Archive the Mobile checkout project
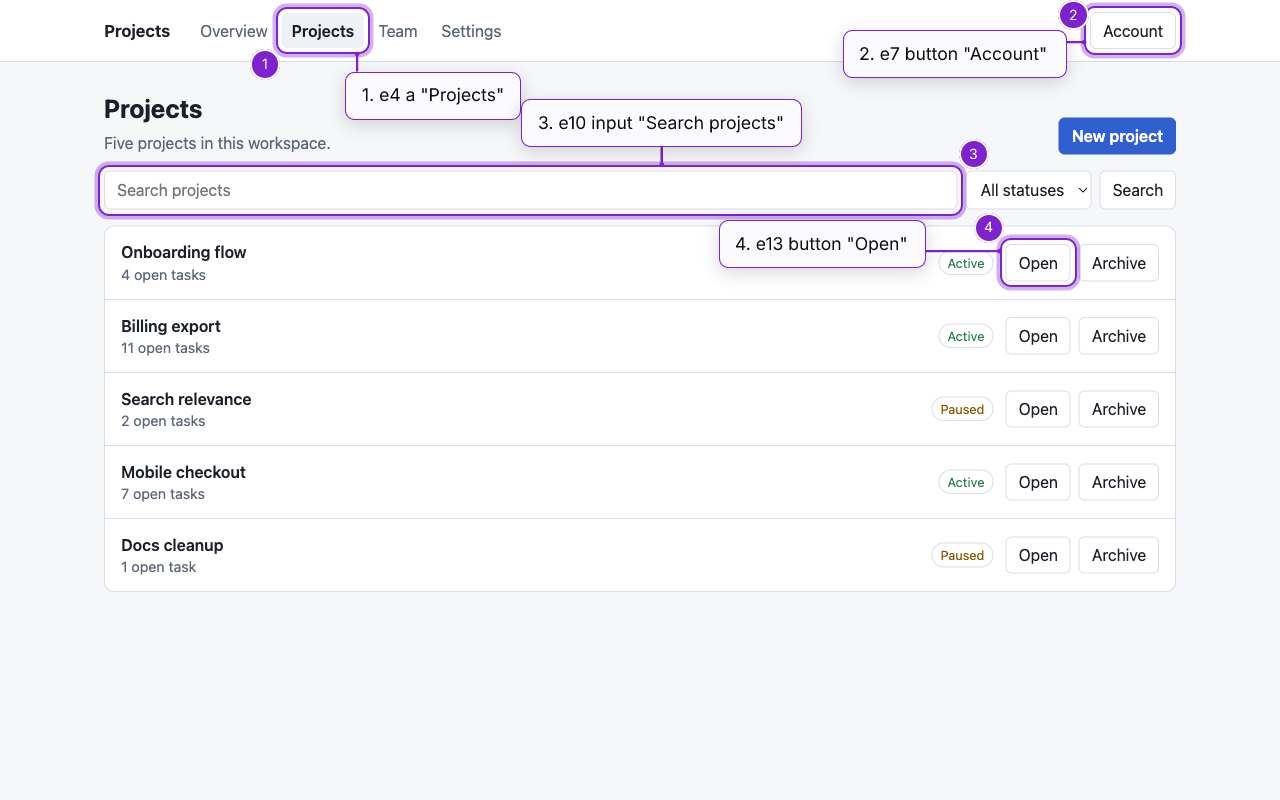 1119,482
